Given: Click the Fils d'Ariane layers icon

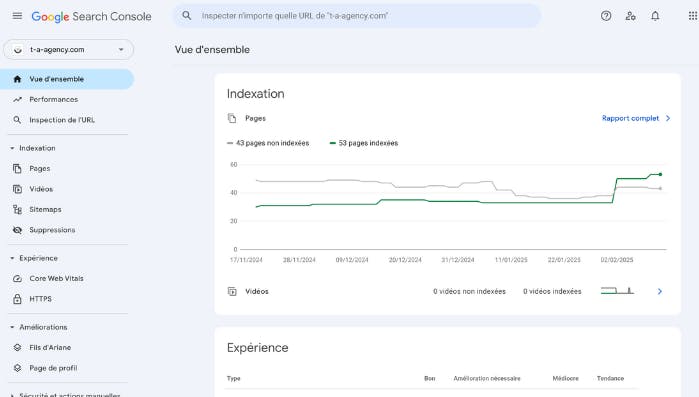Looking at the screenshot, I should tap(17, 348).
